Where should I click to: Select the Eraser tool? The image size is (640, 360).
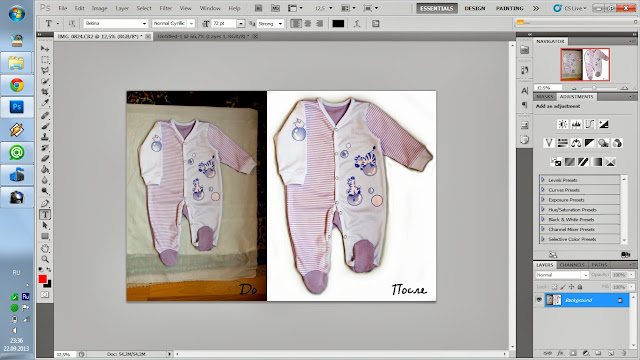coord(45,158)
